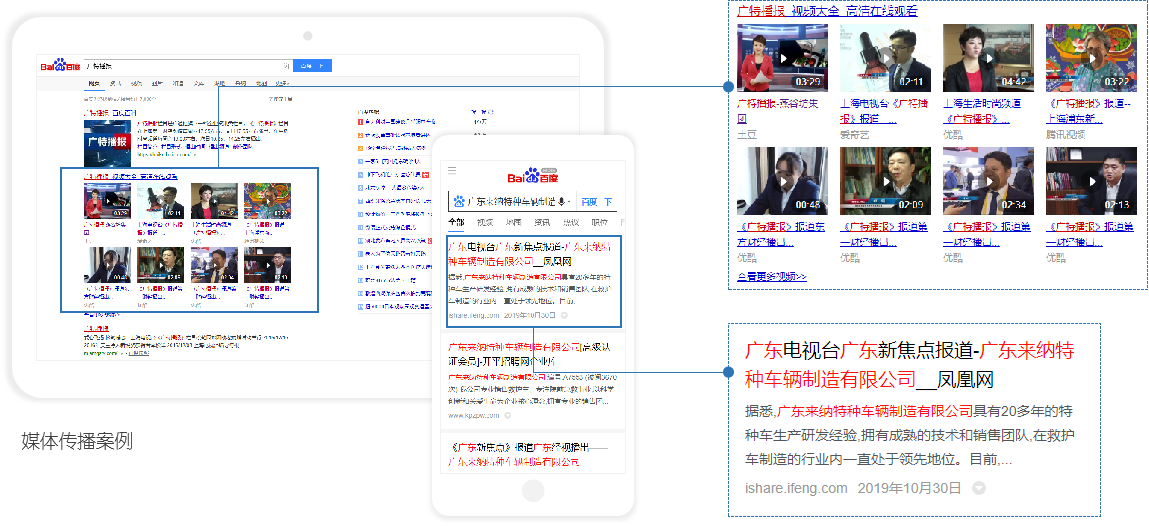Screen dimensions: 1149x526
Task: Select the 资讯 tab on the phone
Action: 542,223
